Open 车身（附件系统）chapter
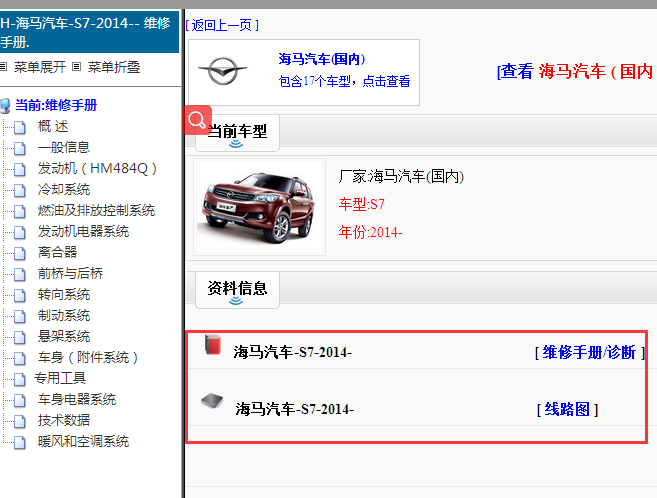The width and height of the screenshot is (657, 498). coord(88,357)
